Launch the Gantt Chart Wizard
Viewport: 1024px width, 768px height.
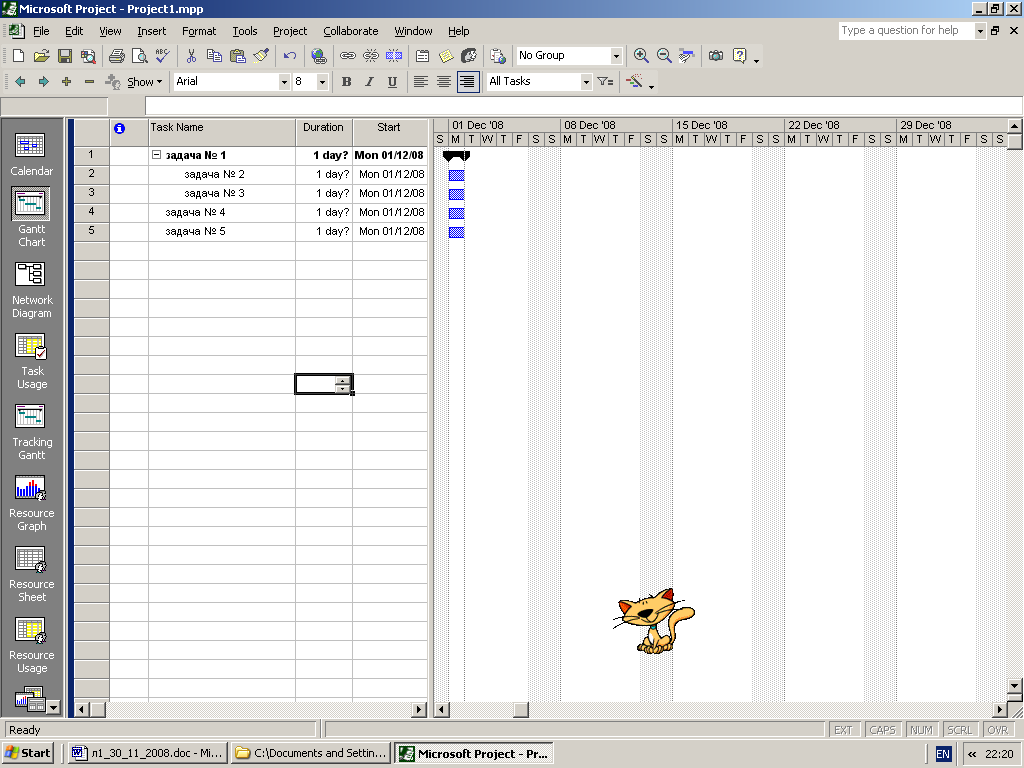634,82
